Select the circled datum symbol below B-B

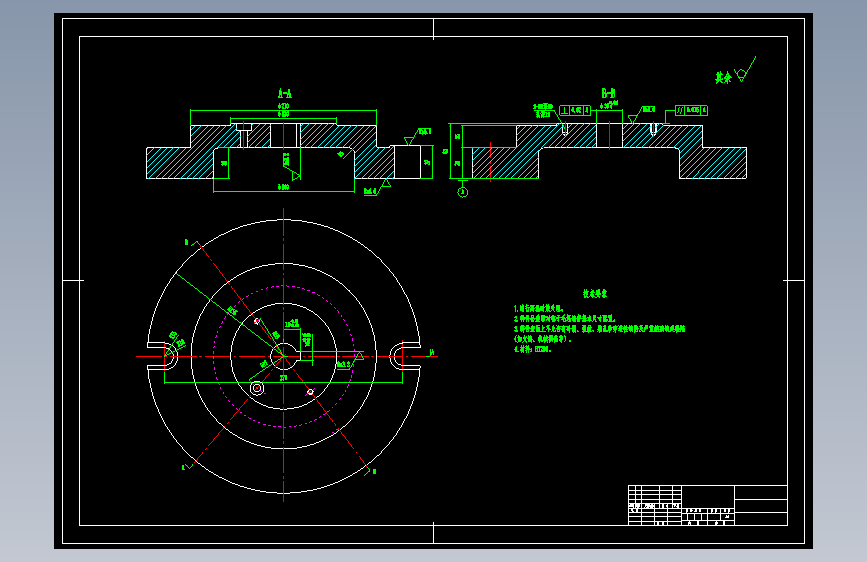463,192
